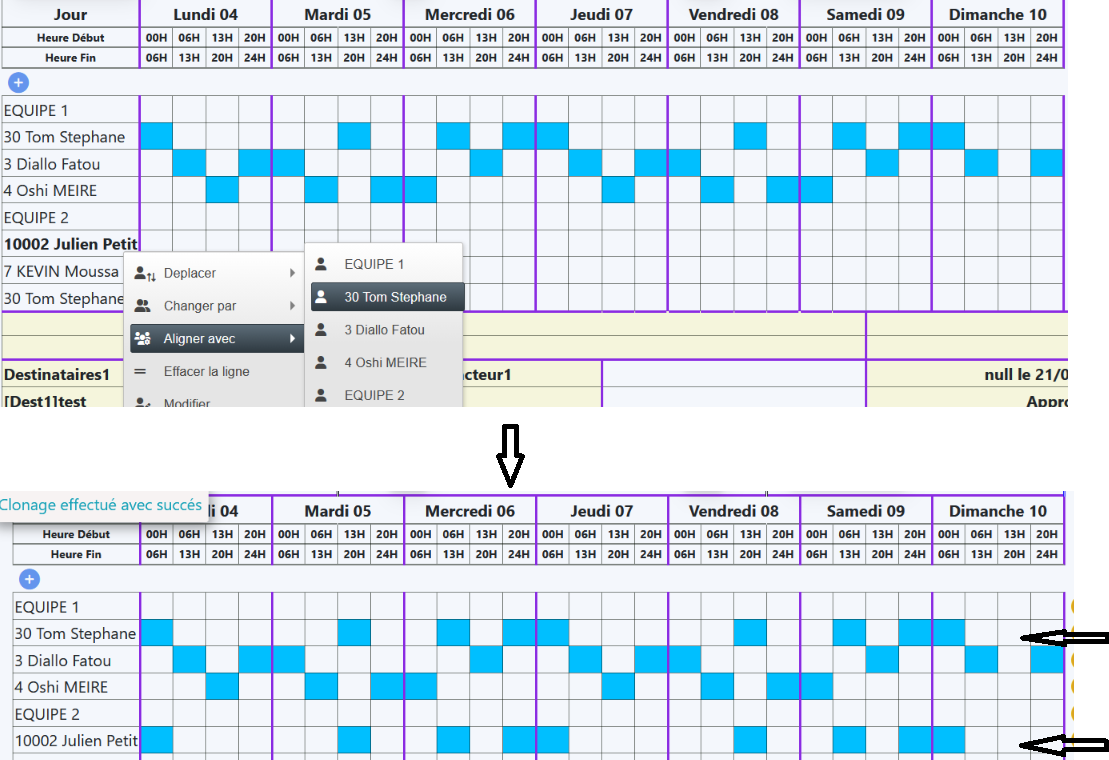Toggle Tom Stephane's Vendredi 13H-20H blue cell in upper planning

(x=750, y=136)
